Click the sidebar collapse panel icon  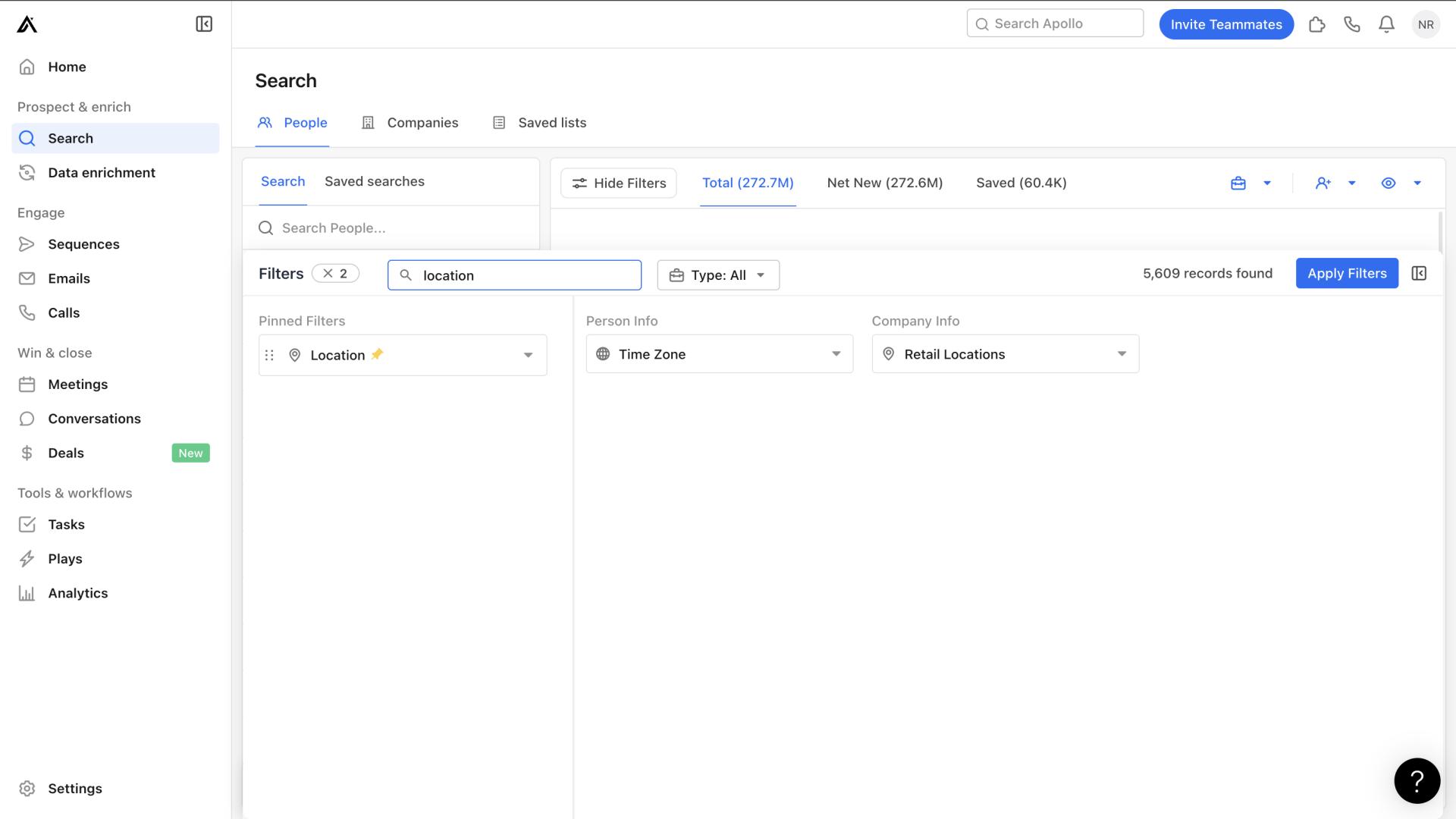(x=204, y=24)
